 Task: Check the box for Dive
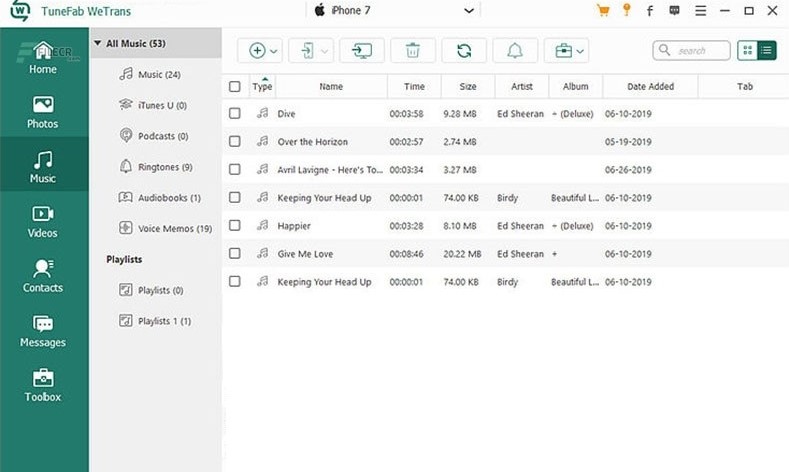tap(234, 113)
